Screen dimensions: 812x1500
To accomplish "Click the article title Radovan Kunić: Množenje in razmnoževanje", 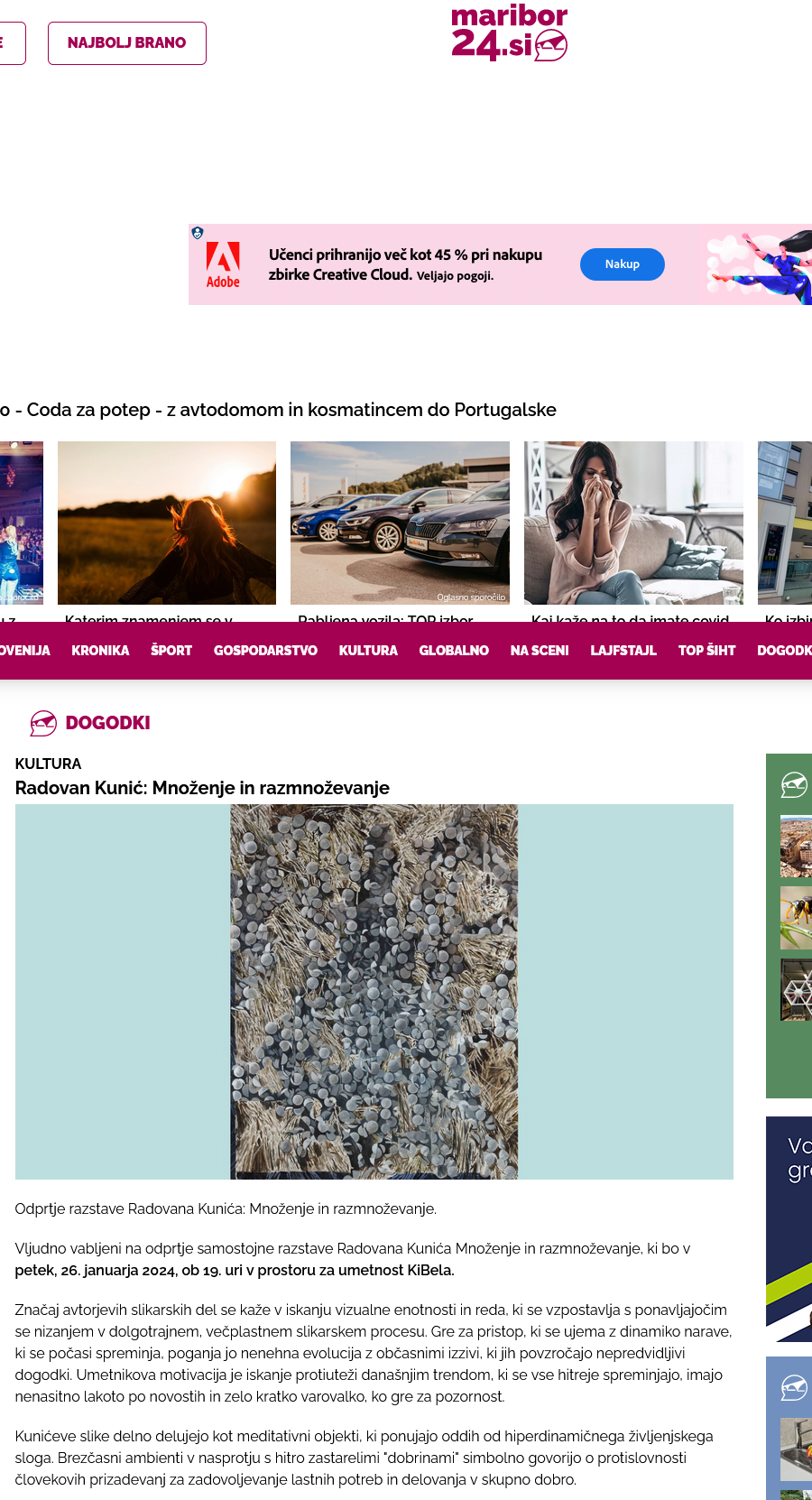I will [x=202, y=788].
